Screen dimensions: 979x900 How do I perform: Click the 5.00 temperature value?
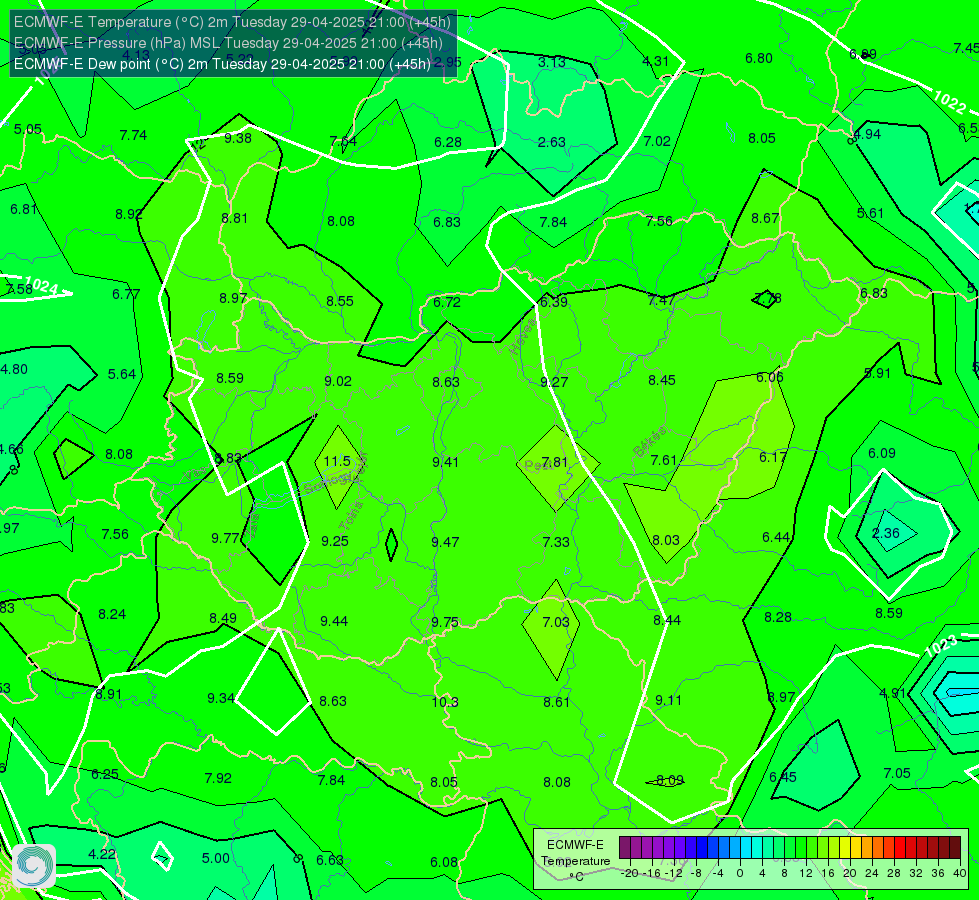pyautogui.click(x=216, y=858)
